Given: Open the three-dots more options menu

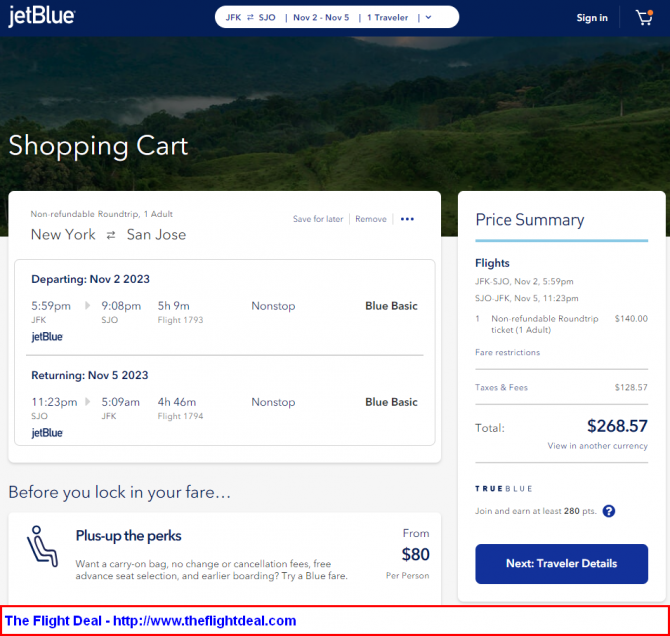Looking at the screenshot, I should [x=407, y=219].
